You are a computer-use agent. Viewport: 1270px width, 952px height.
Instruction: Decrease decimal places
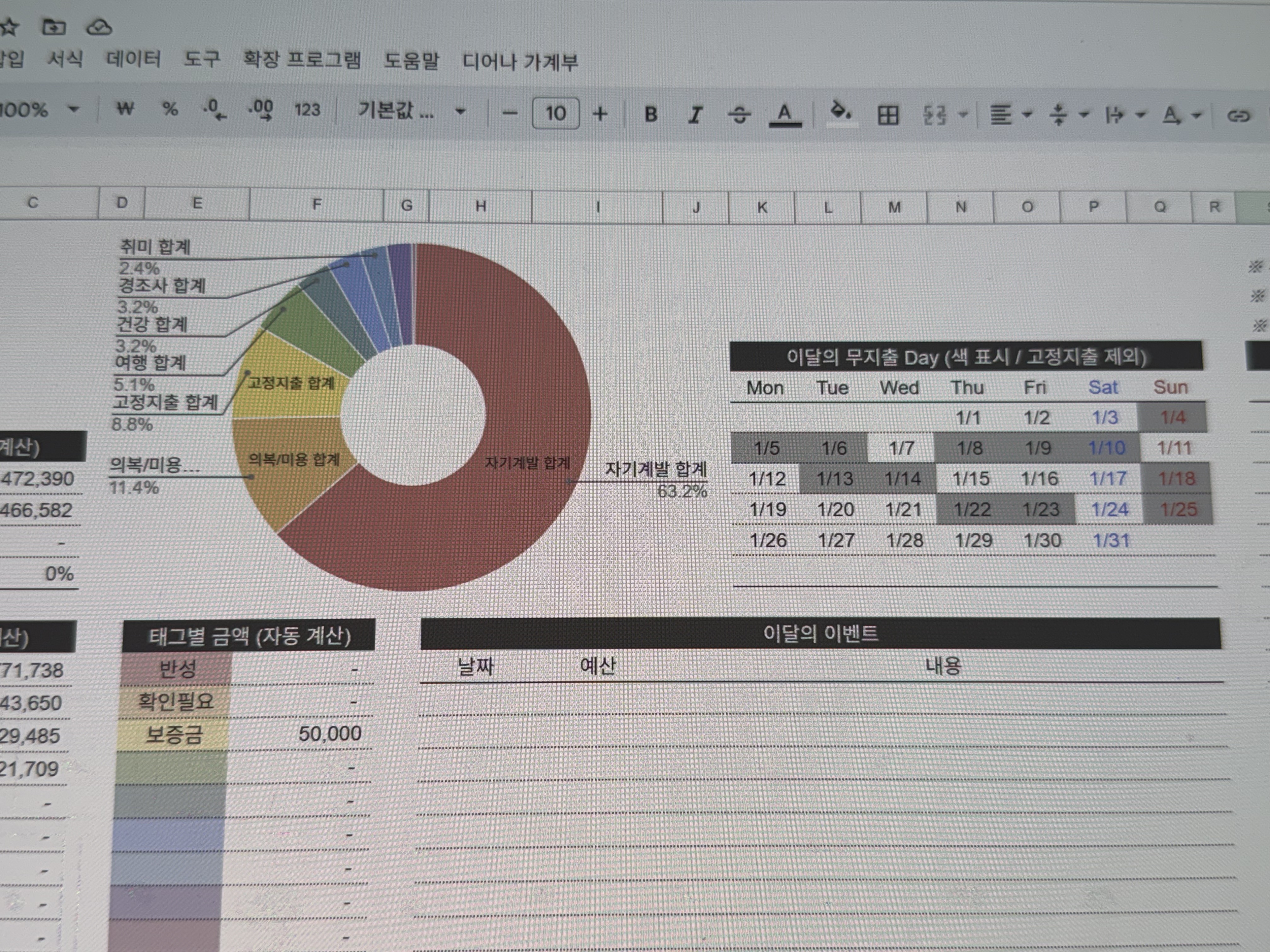click(214, 109)
